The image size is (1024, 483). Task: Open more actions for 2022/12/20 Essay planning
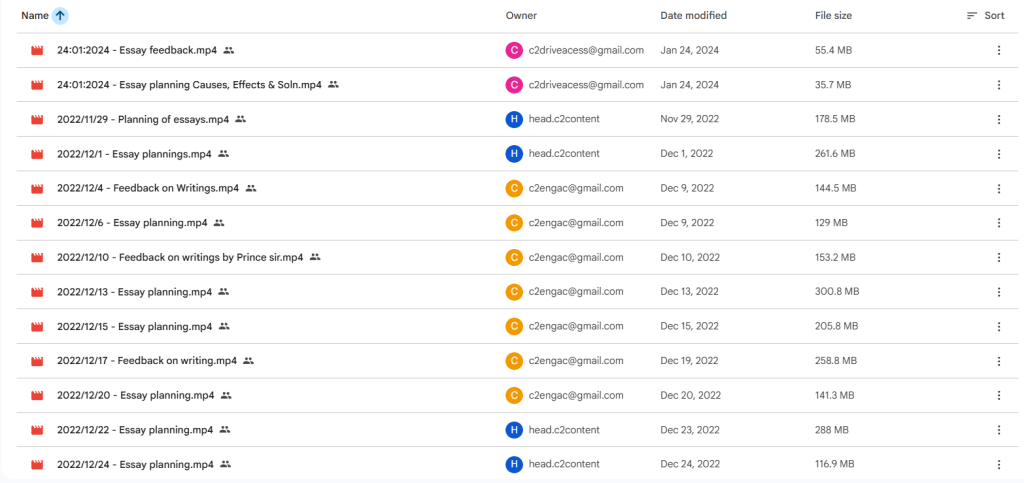pos(998,396)
